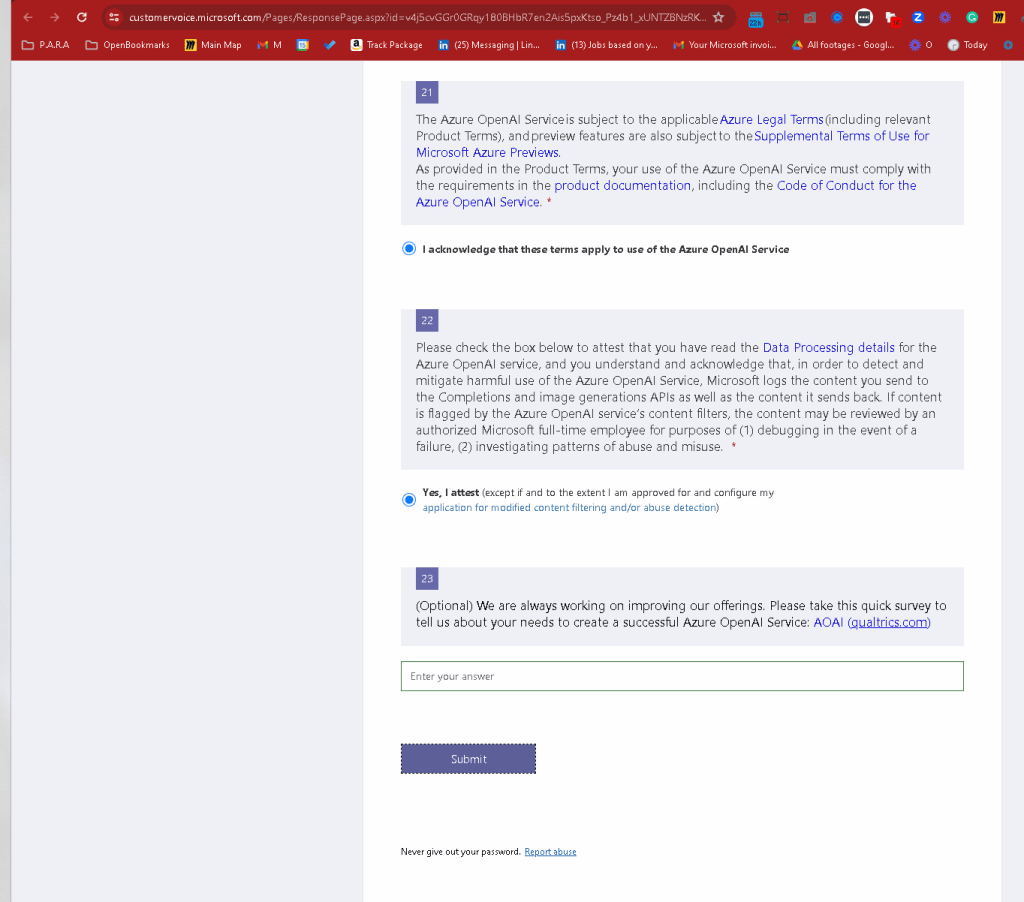Open modified content filtering application link
Image resolution: width=1024 pixels, height=902 pixels.
569,507
